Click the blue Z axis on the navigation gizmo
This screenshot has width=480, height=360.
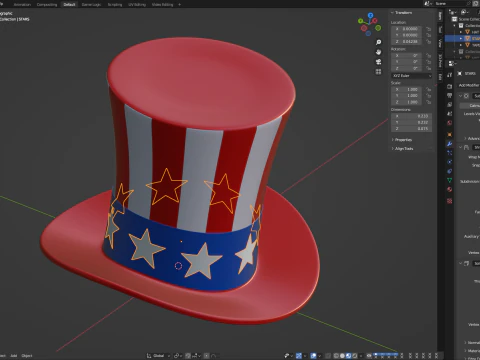pos(370,16)
